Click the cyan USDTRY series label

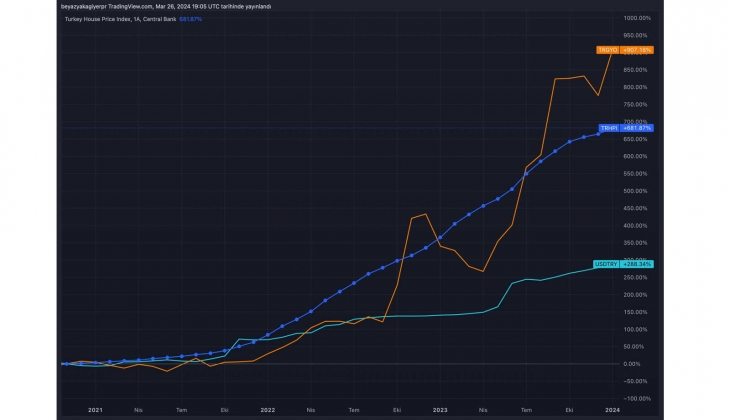tap(608, 264)
